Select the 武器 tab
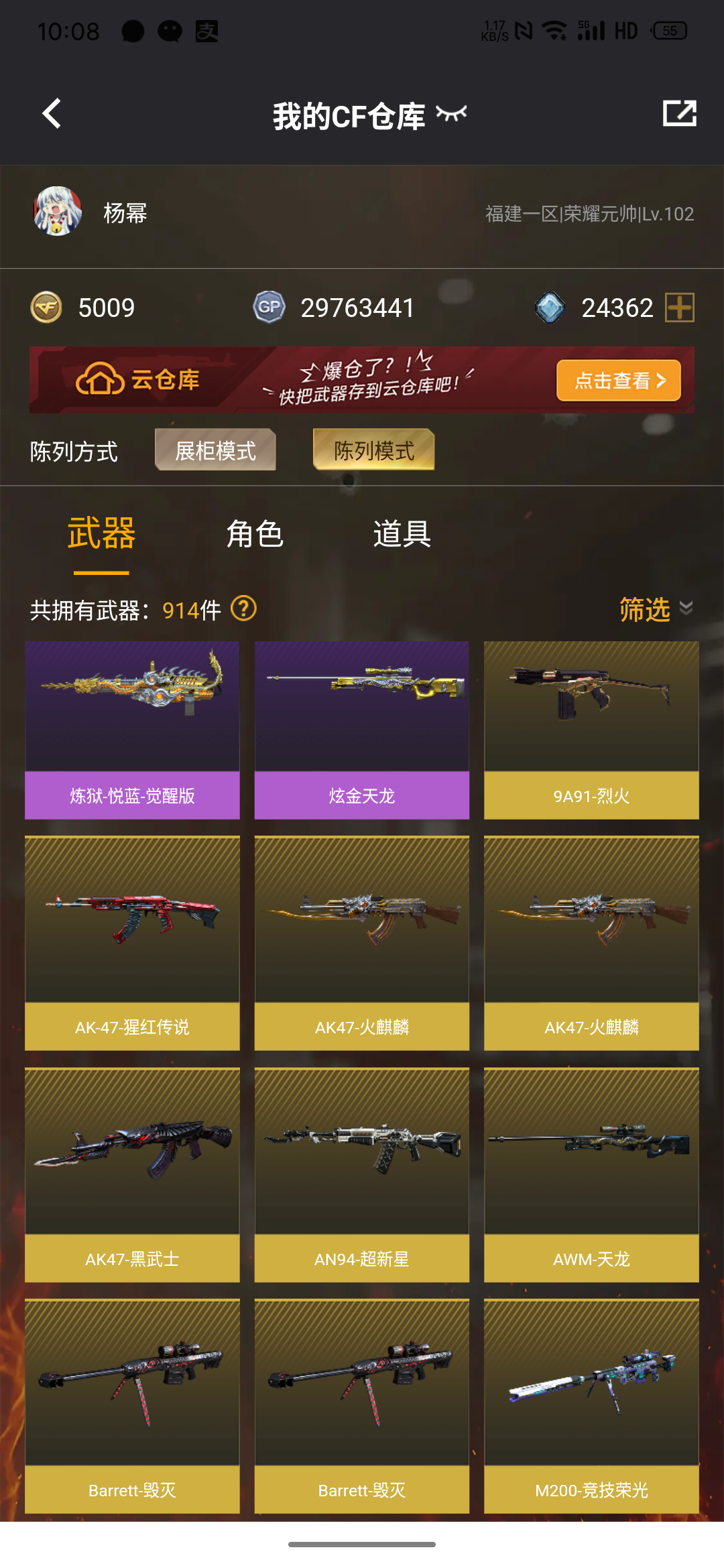 (x=101, y=534)
